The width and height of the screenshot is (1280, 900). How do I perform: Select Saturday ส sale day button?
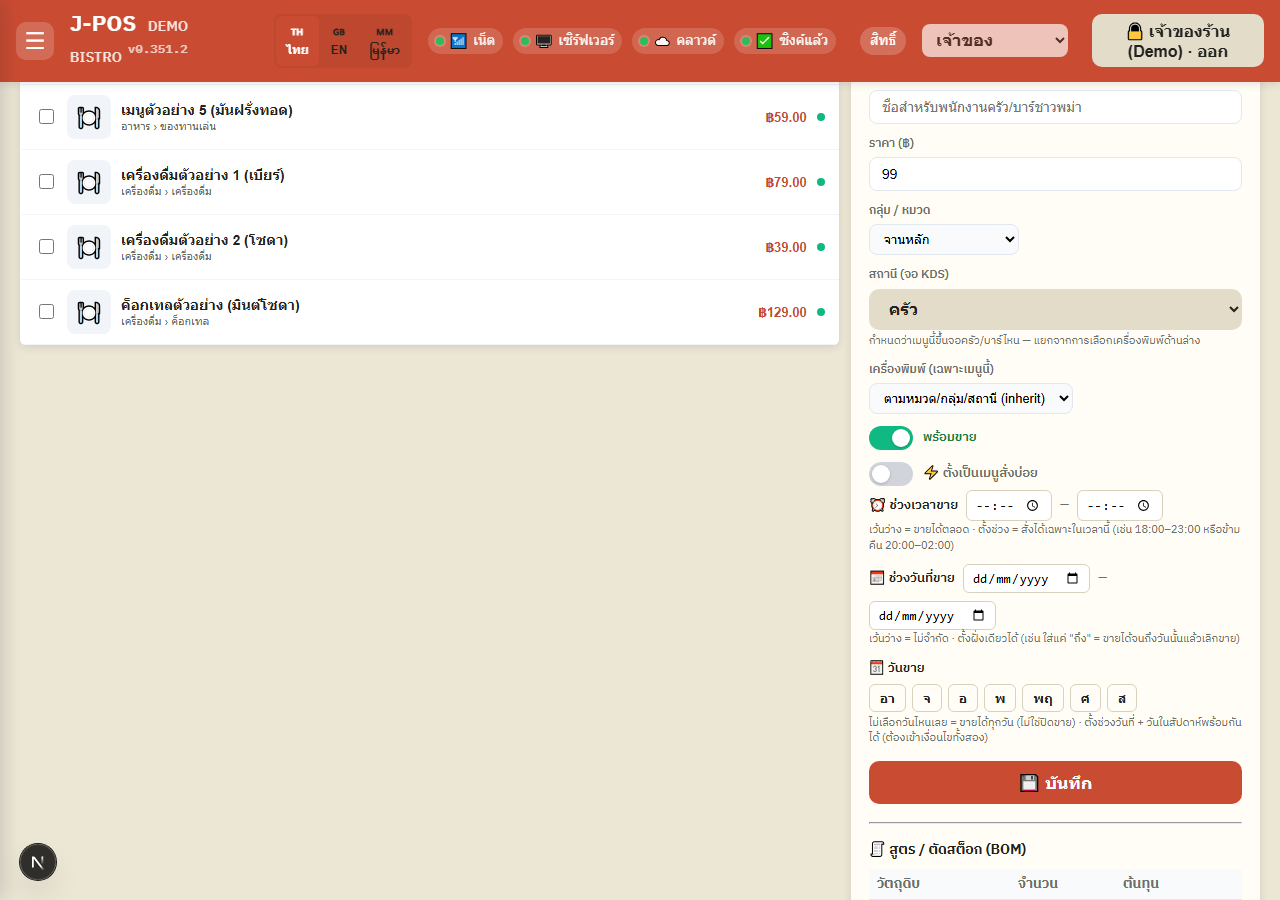pyautogui.click(x=1122, y=698)
